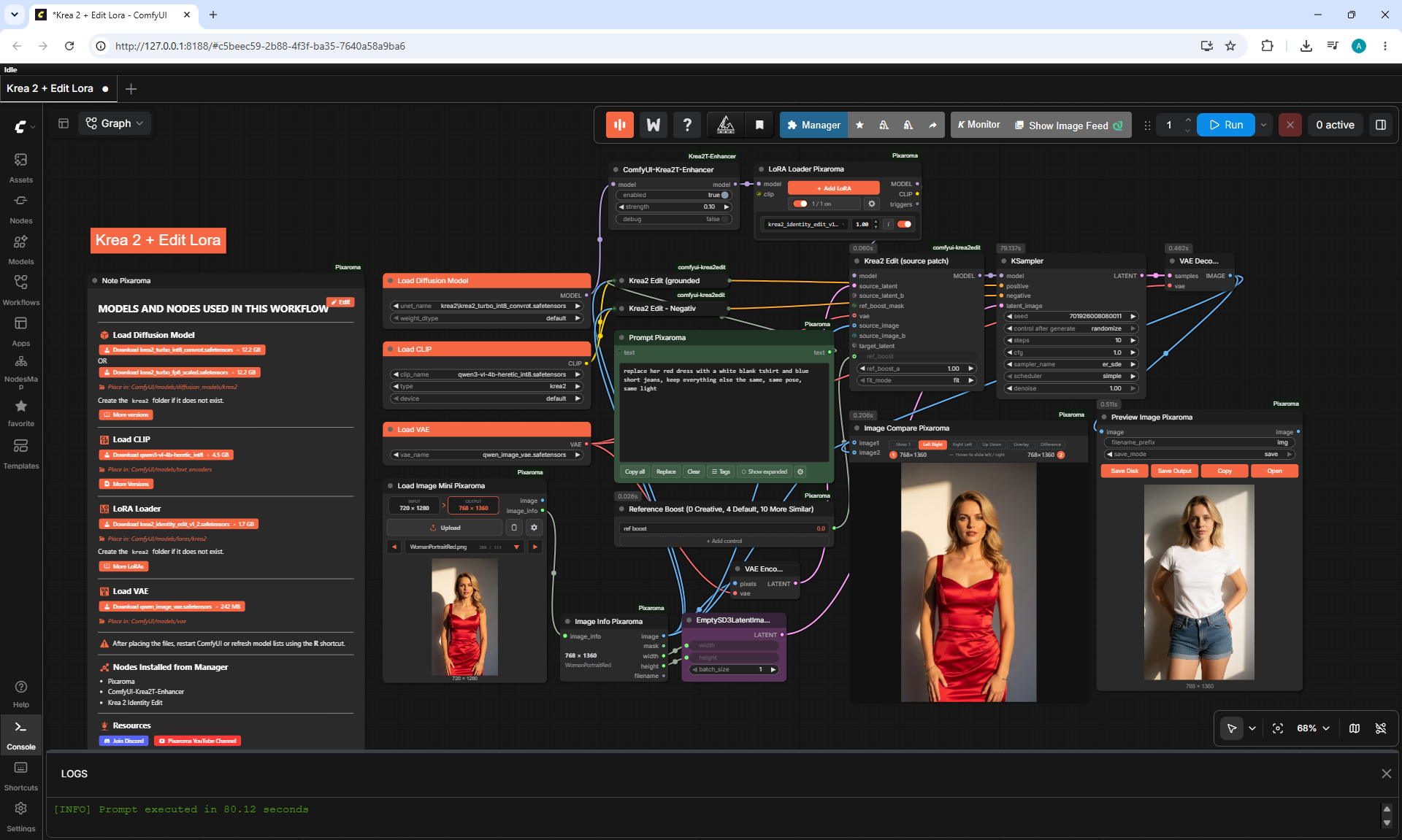This screenshot has height=840, width=1402.
Task: Toggle link visibility icon in canvas toolbar
Action: pyautogui.click(x=1381, y=728)
